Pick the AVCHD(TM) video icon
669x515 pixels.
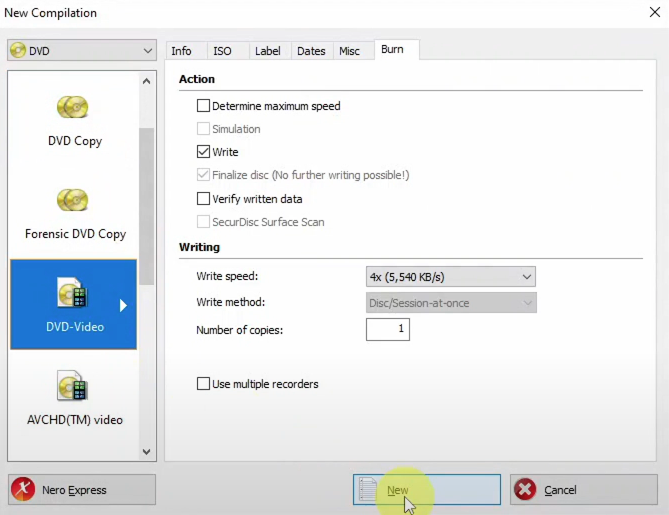point(73,386)
